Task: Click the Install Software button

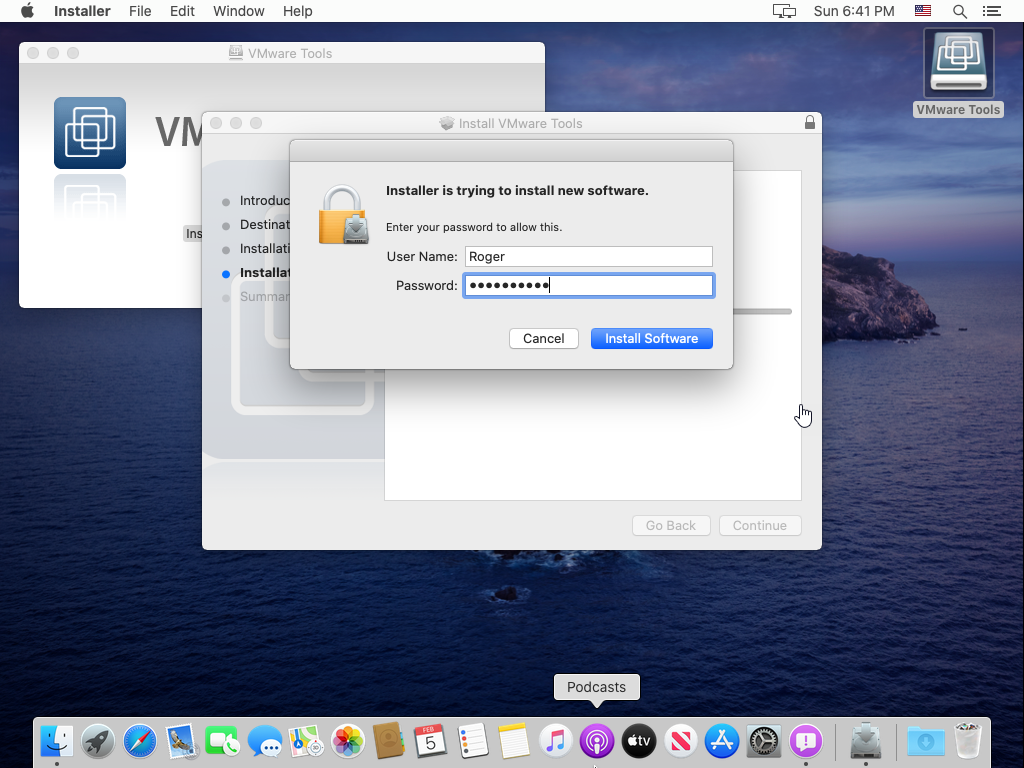Action: click(651, 338)
